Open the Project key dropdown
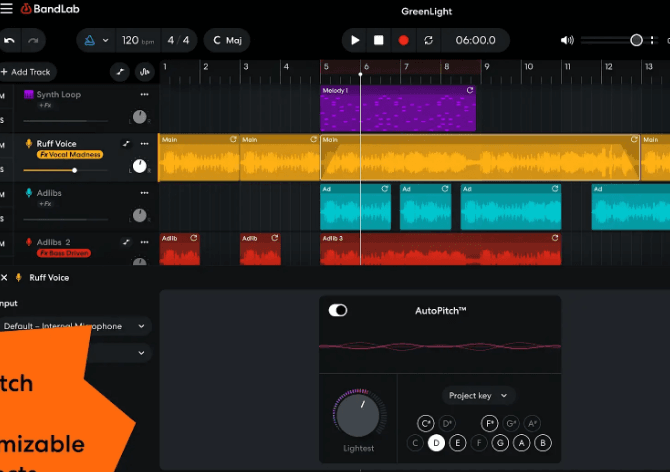This screenshot has width=670, height=472. click(478, 396)
